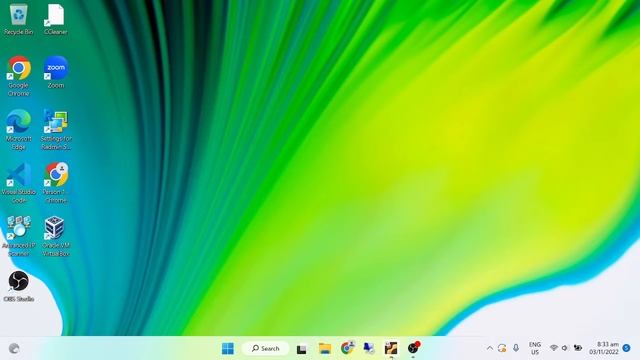
Task: Open the Widgets weather icon on taskbar
Action: pyautogui.click(x=14, y=349)
